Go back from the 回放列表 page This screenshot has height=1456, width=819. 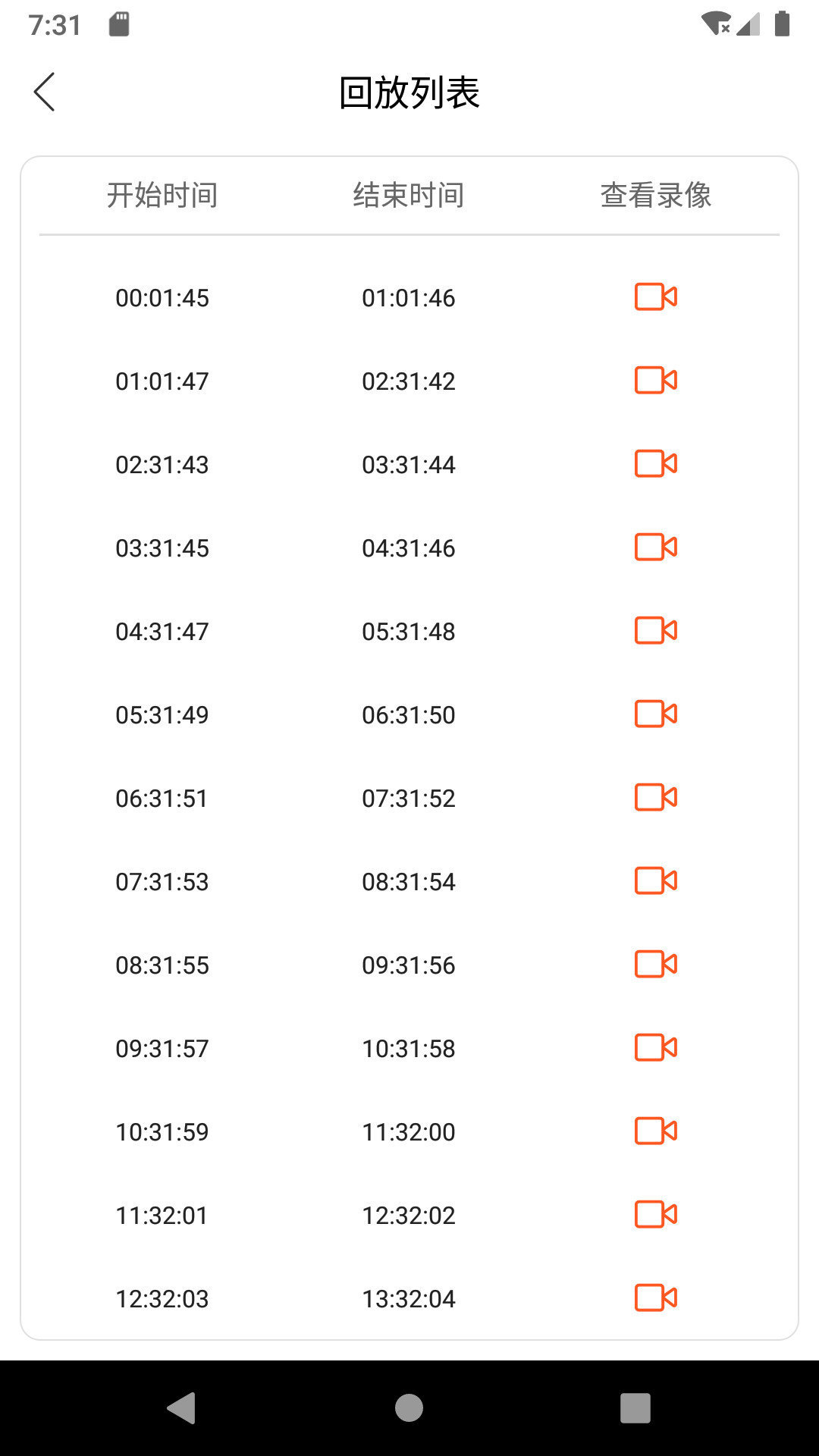click(45, 92)
